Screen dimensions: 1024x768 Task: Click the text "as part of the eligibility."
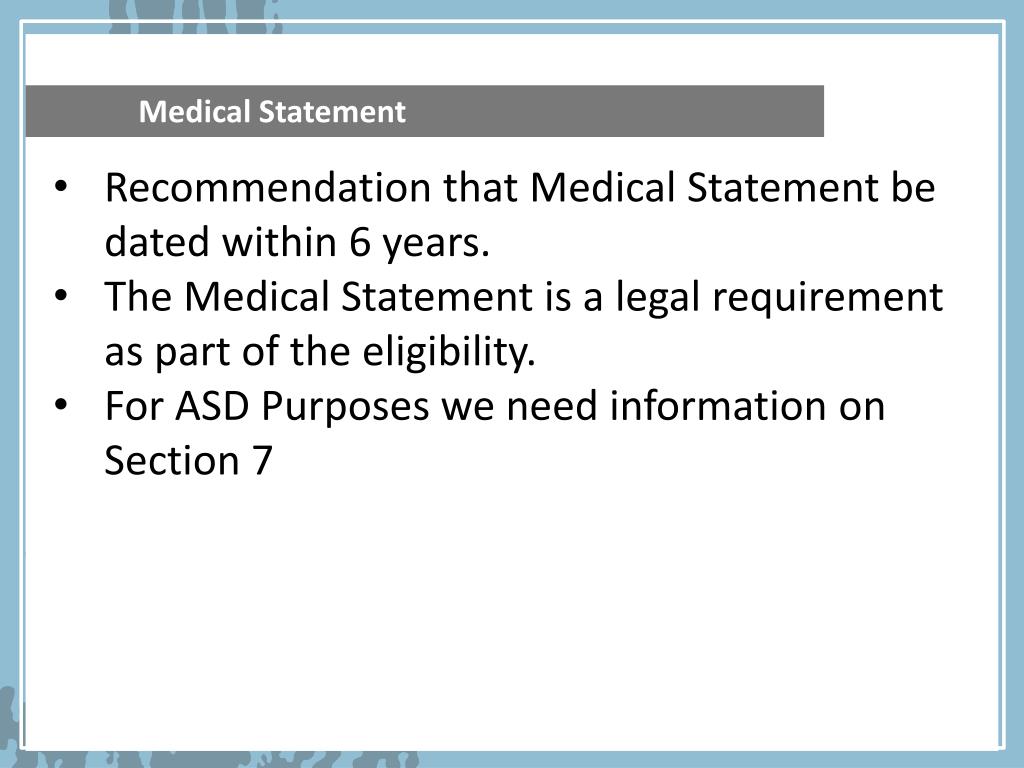tap(320, 352)
